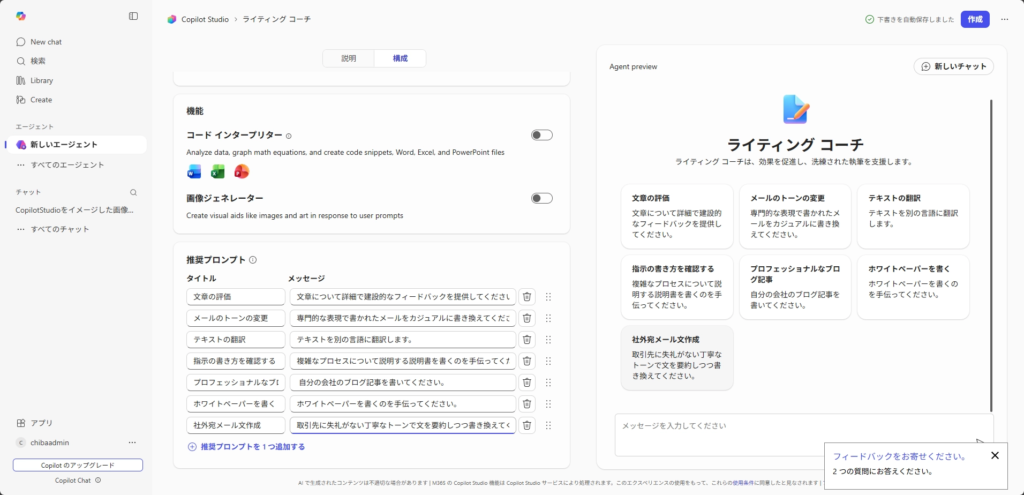The image size is (1024, 495).
Task: Delete the 文章の評価 prompt row
Action: (x=527, y=297)
